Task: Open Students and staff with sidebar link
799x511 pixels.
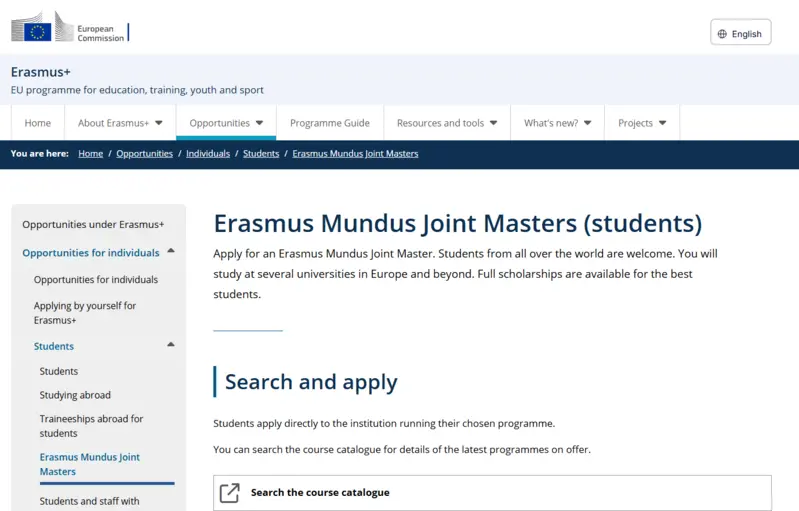Action: click(89, 501)
